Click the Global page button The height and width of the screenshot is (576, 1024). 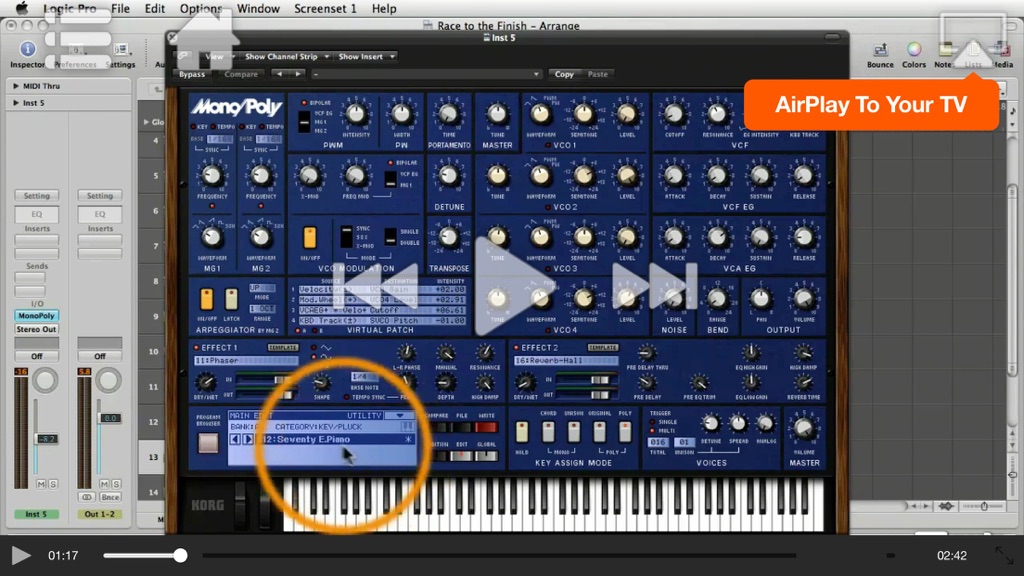click(x=486, y=455)
